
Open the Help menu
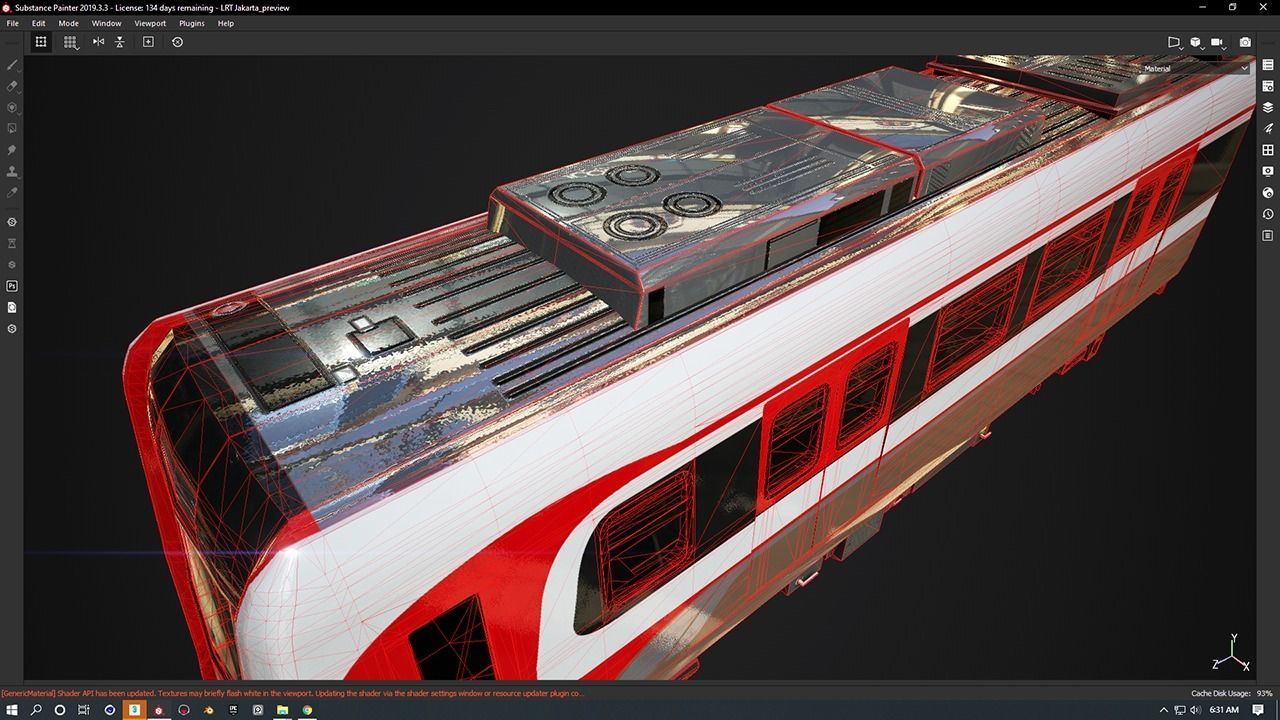tap(226, 23)
